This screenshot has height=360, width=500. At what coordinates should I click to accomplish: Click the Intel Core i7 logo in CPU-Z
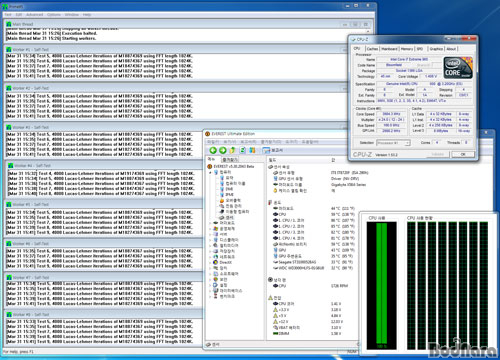coord(458,68)
